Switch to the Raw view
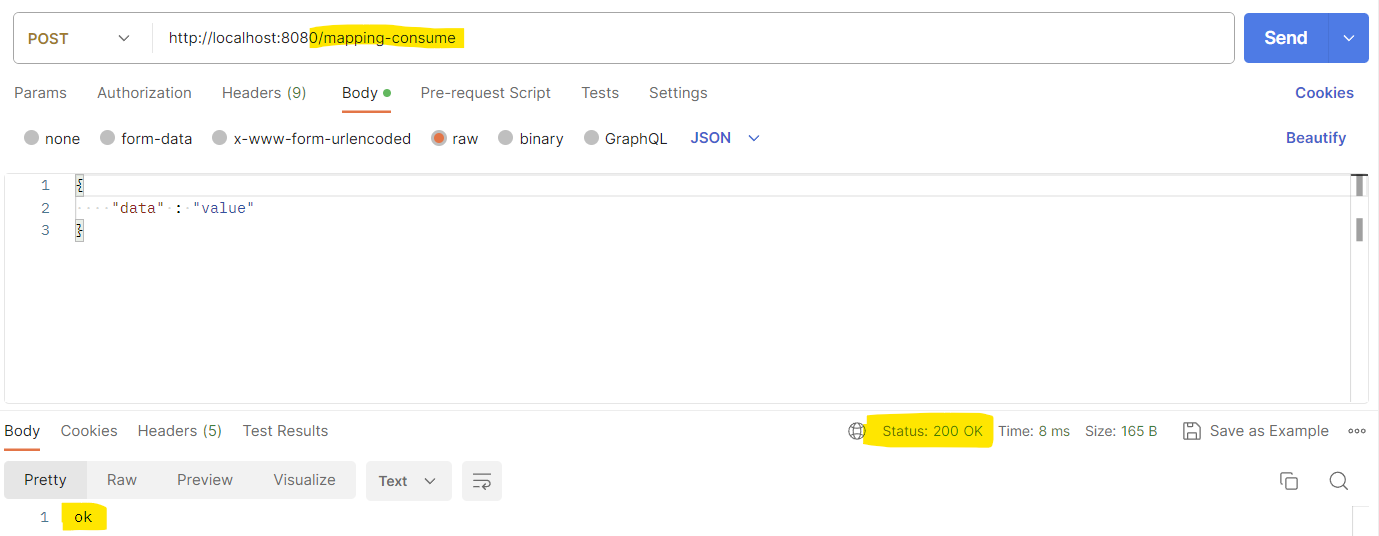1379x536 pixels. pyautogui.click(x=122, y=480)
